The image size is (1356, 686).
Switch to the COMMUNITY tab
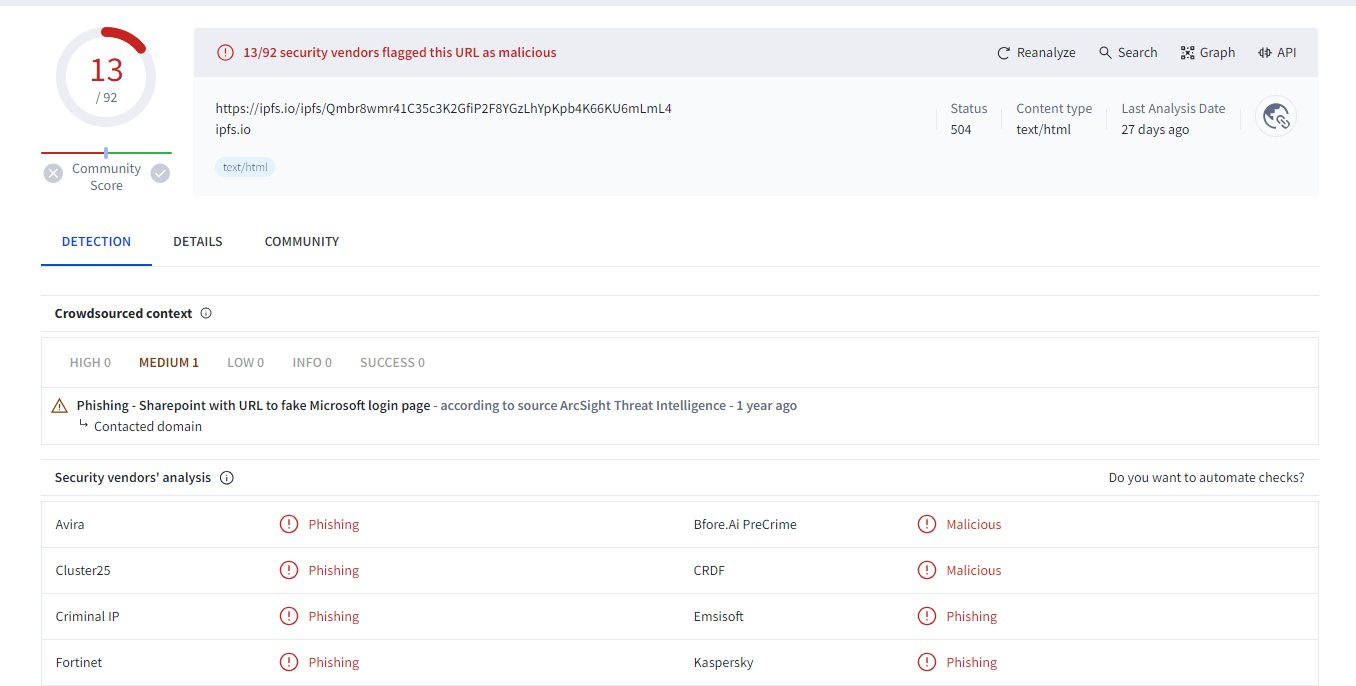tap(302, 242)
